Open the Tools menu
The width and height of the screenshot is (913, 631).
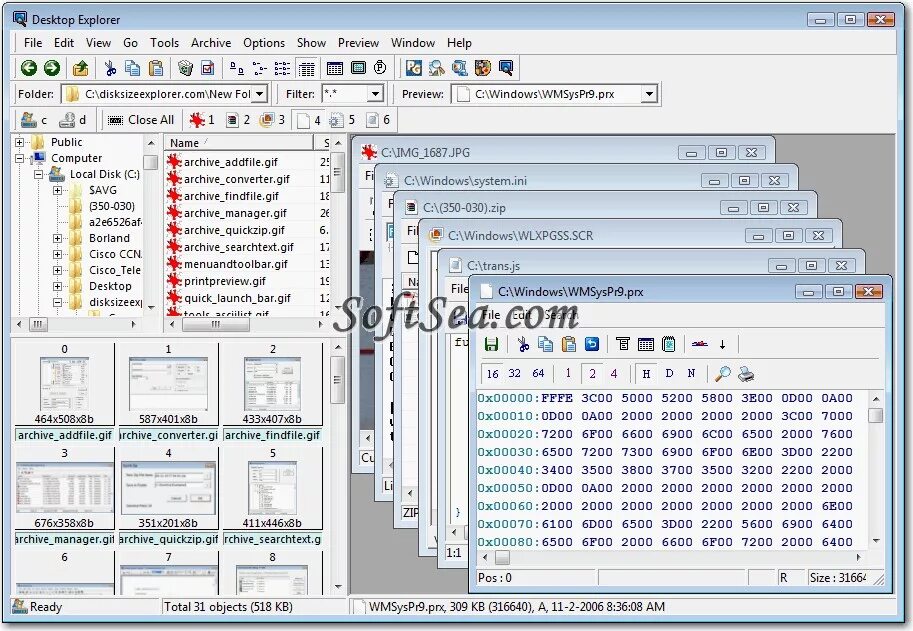coord(164,42)
